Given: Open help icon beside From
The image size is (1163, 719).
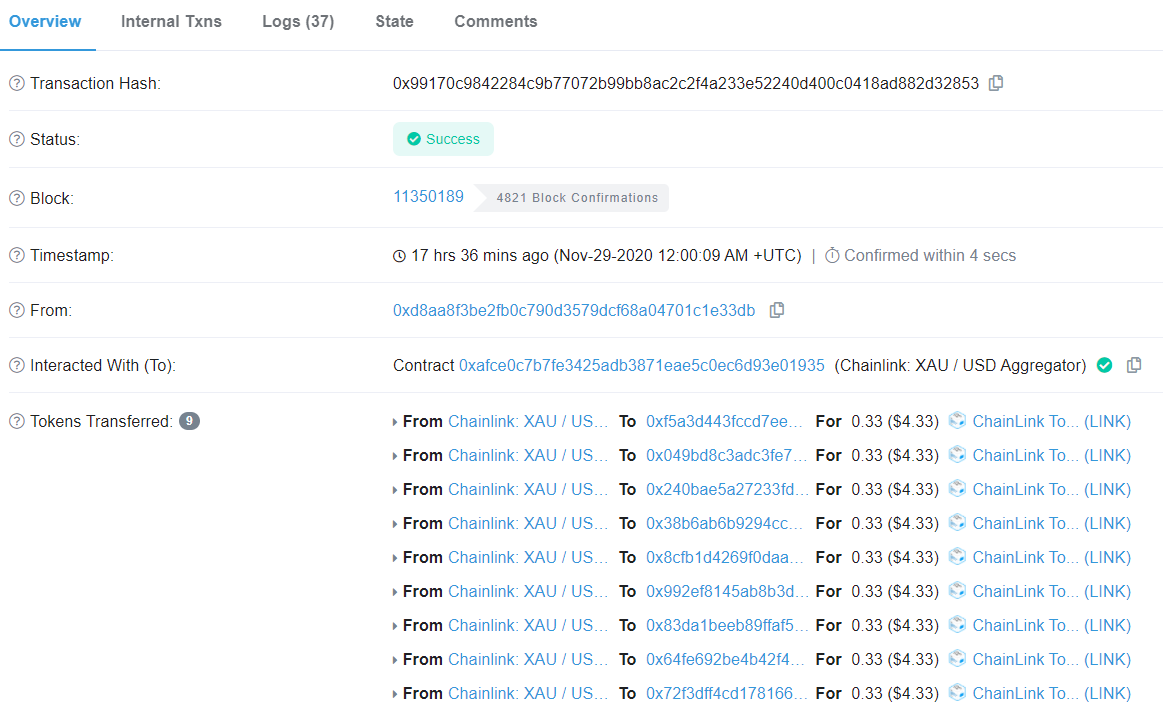Looking at the screenshot, I should pos(16,310).
